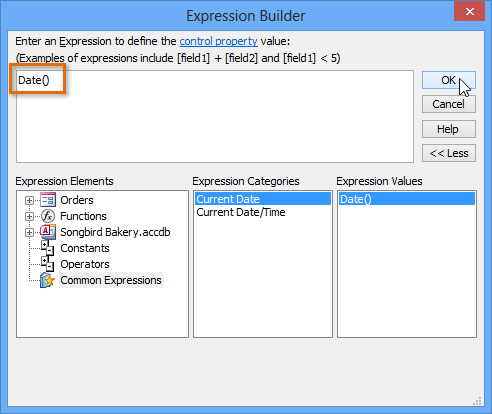The image size is (492, 414).
Task: Close the Expression Builder dialog
Action: click(x=469, y=11)
